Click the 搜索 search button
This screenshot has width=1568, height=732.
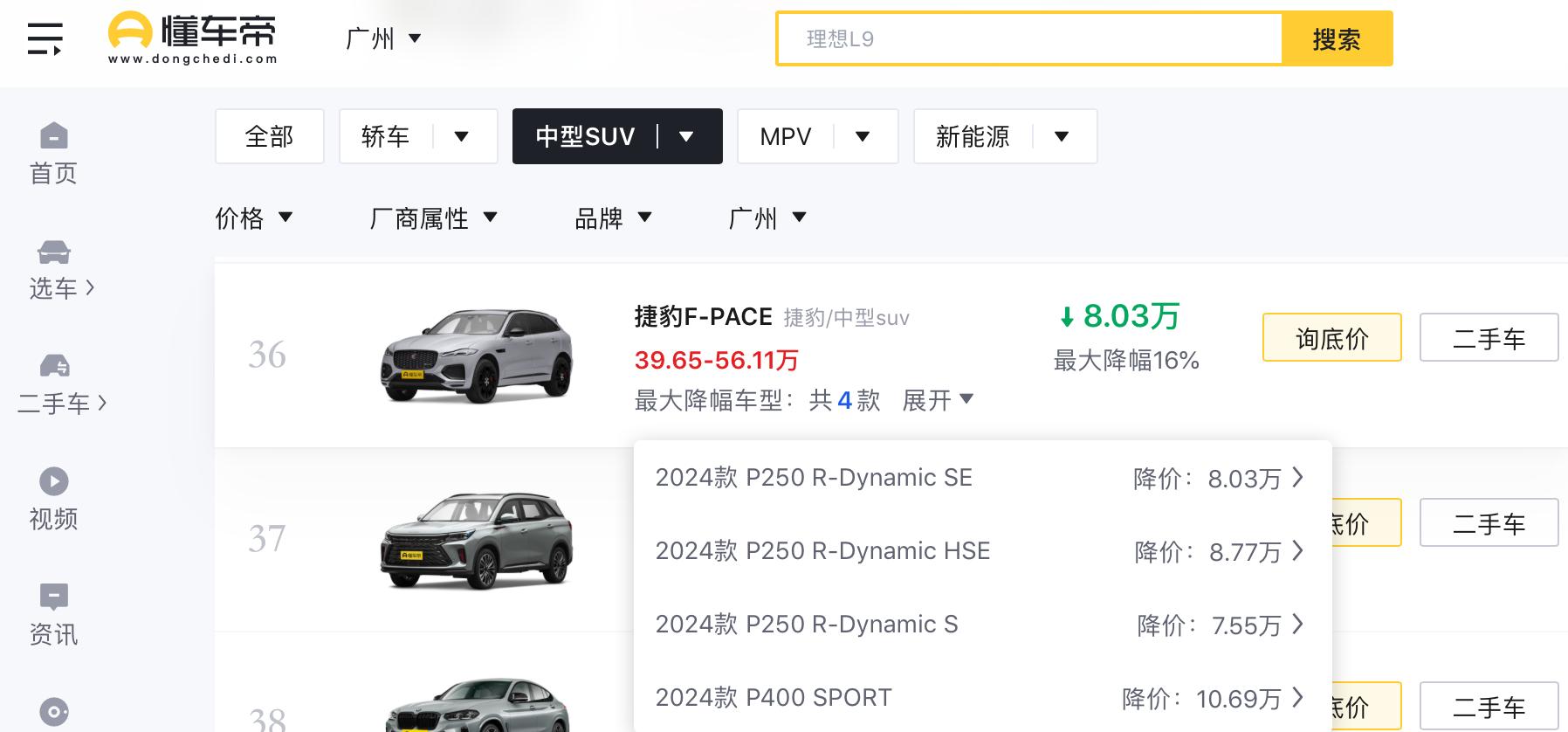pos(1336,38)
